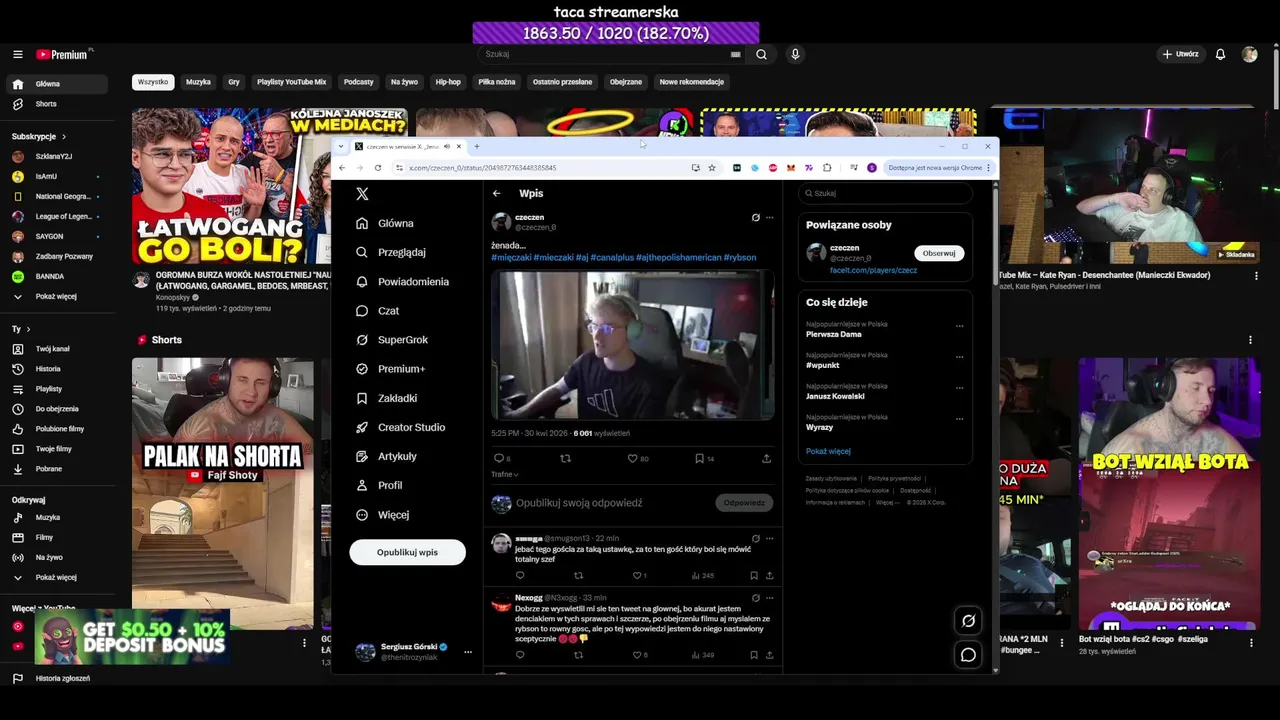Click the X logo in sidebar

click(362, 194)
